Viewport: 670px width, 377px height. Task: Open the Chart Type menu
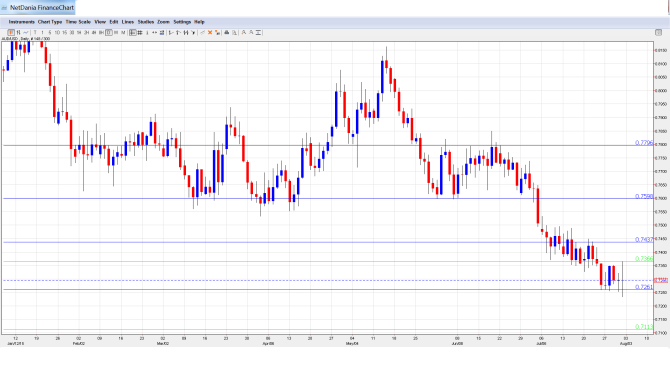click(50, 22)
